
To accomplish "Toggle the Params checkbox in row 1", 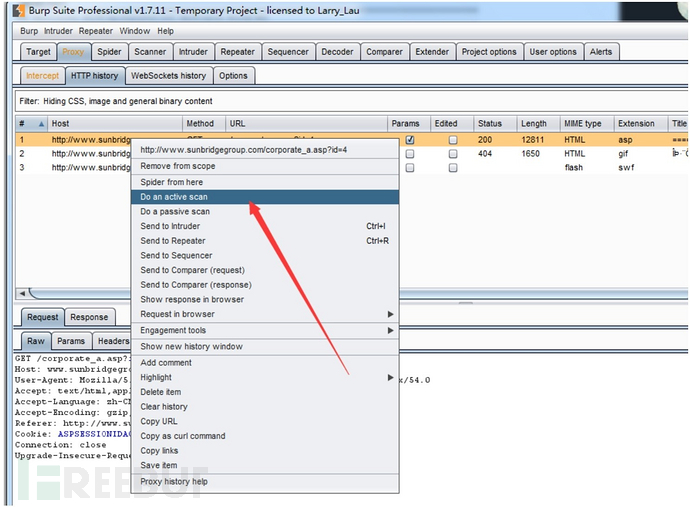I will tap(410, 140).
